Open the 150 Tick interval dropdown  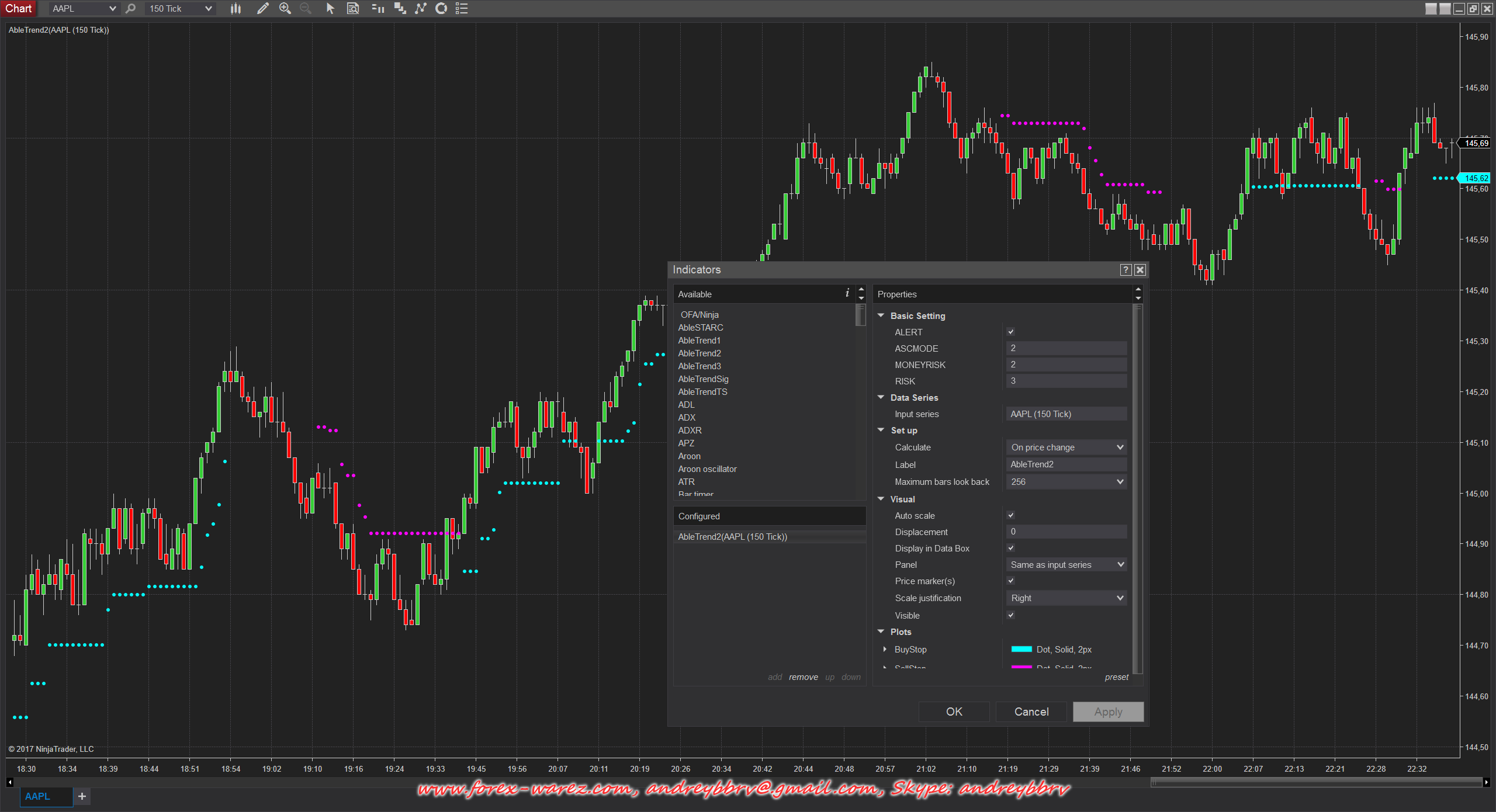180,8
